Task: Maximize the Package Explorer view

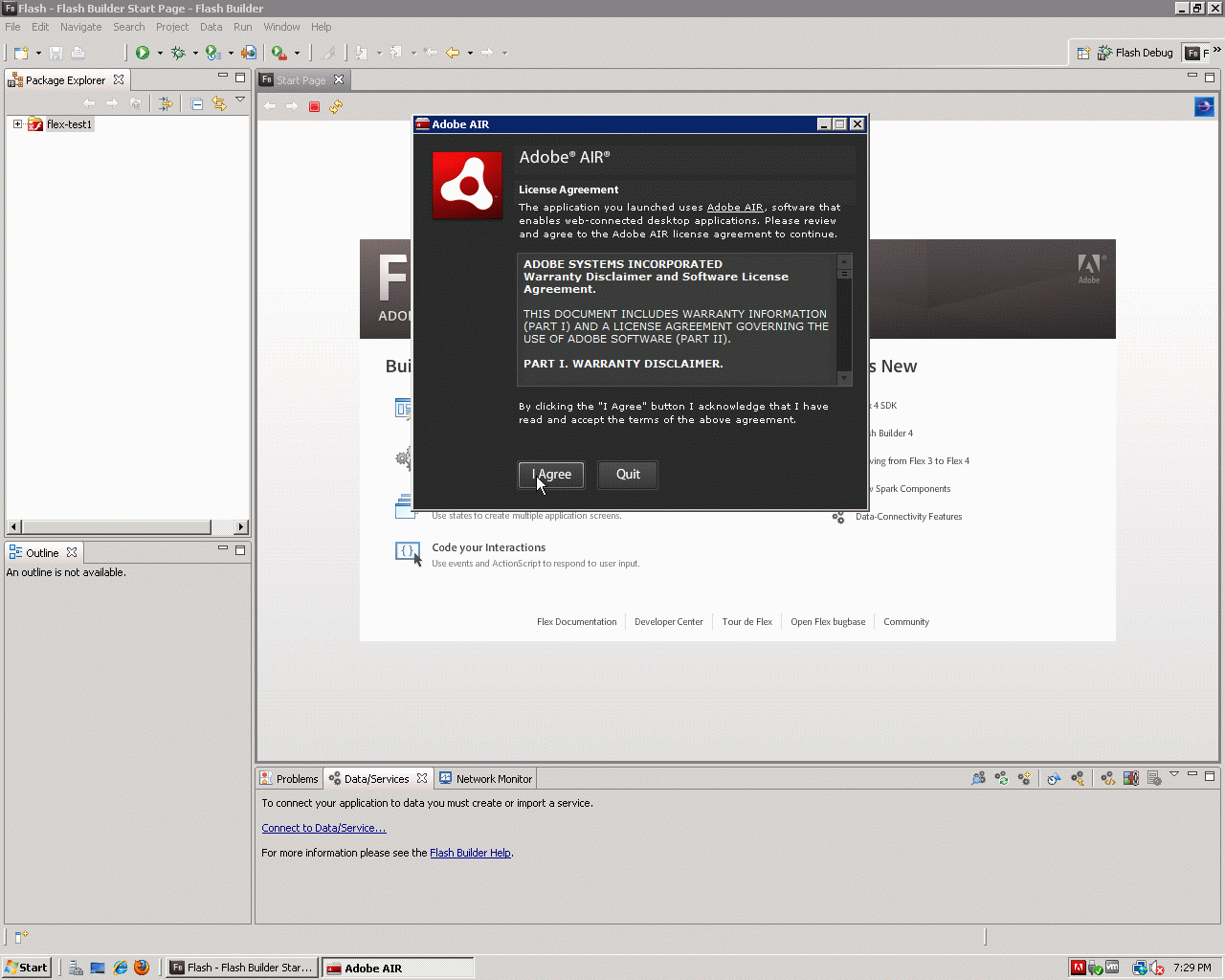Action: [240, 77]
